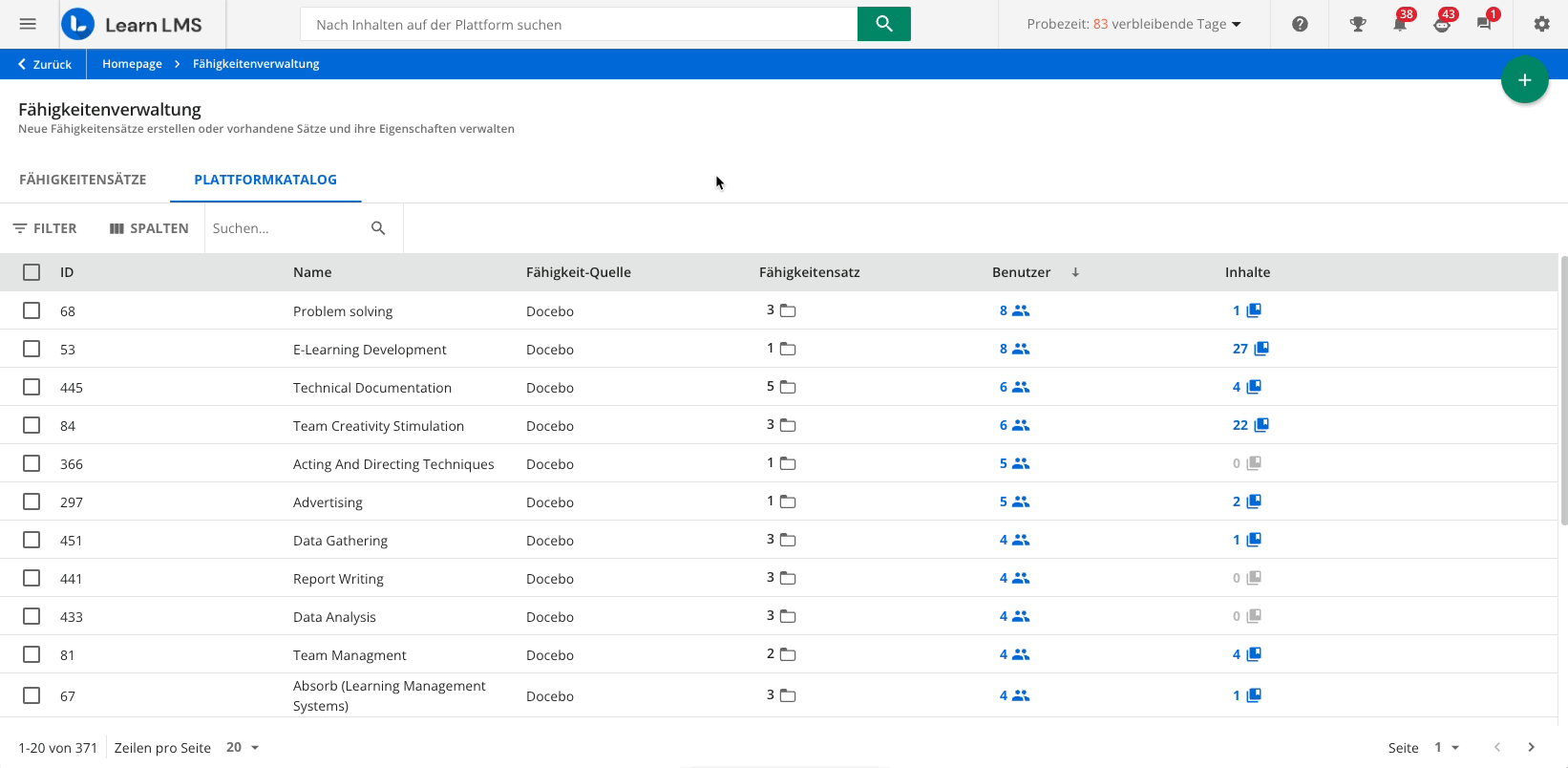1568x768 pixels.
Task: Open the settings gear icon
Action: (x=1541, y=24)
